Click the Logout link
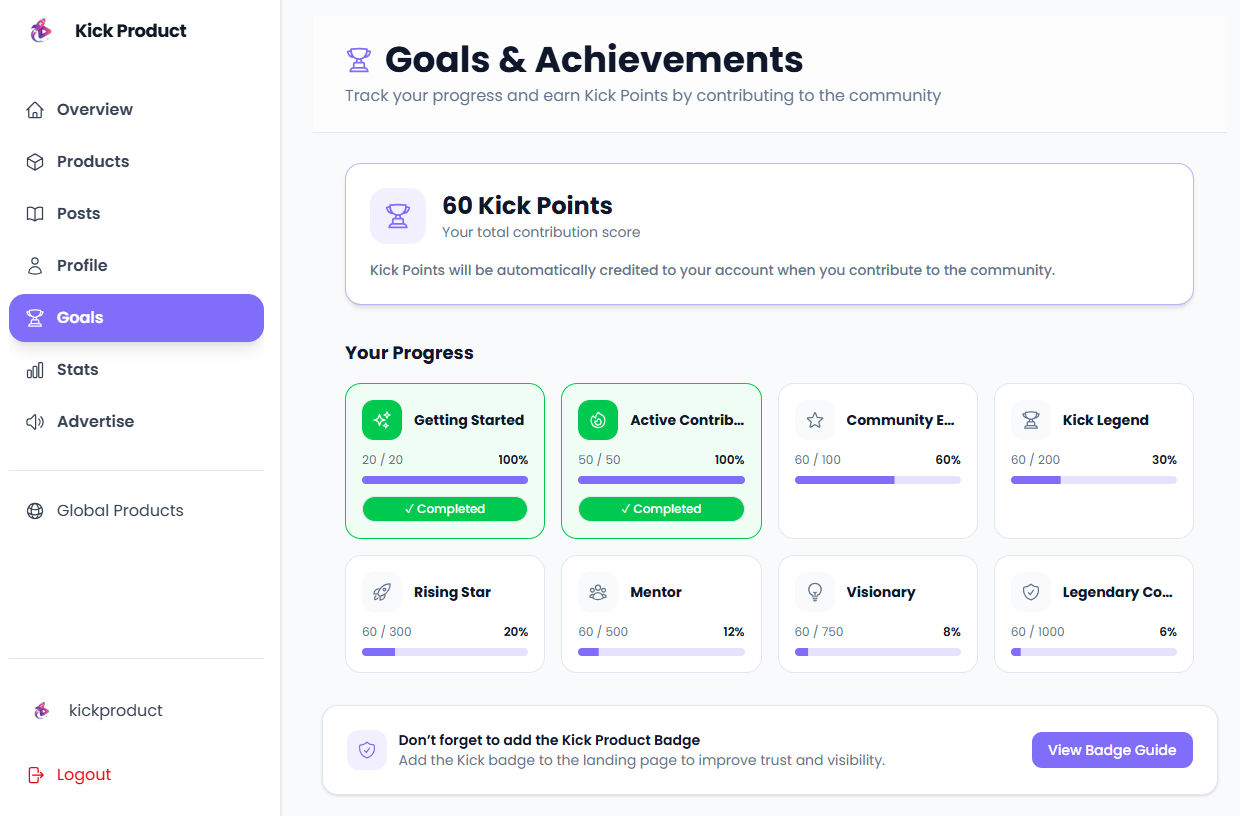This screenshot has width=1240, height=816. point(82,774)
